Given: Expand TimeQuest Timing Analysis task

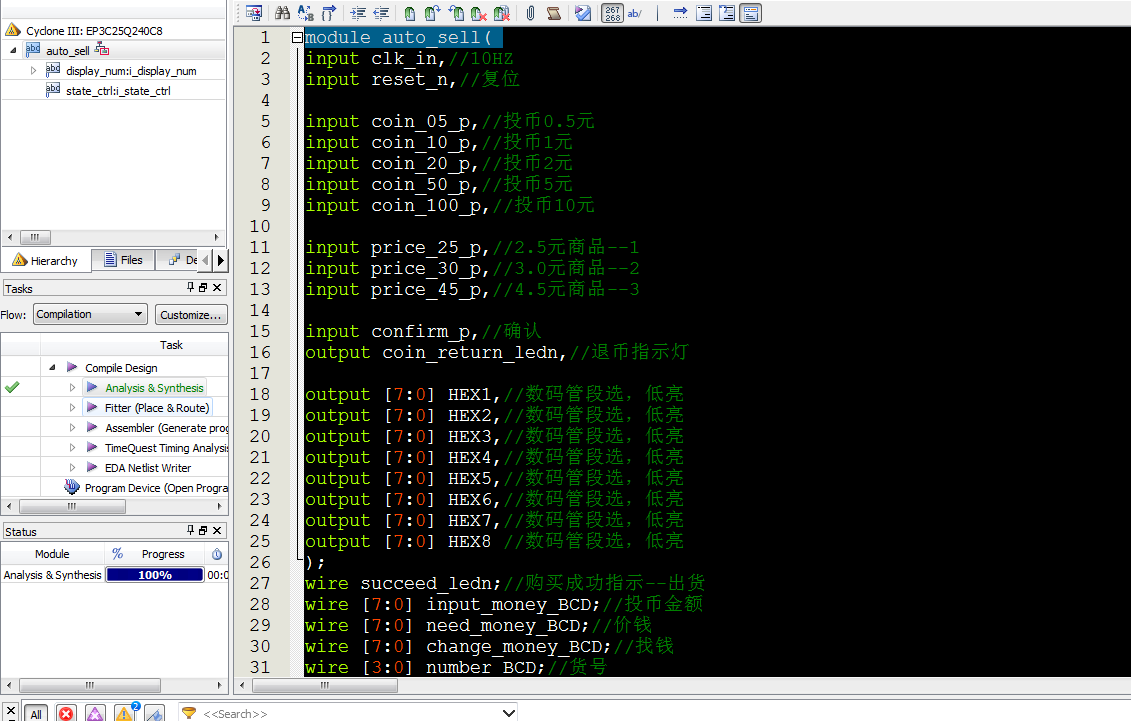Looking at the screenshot, I should point(72,448).
